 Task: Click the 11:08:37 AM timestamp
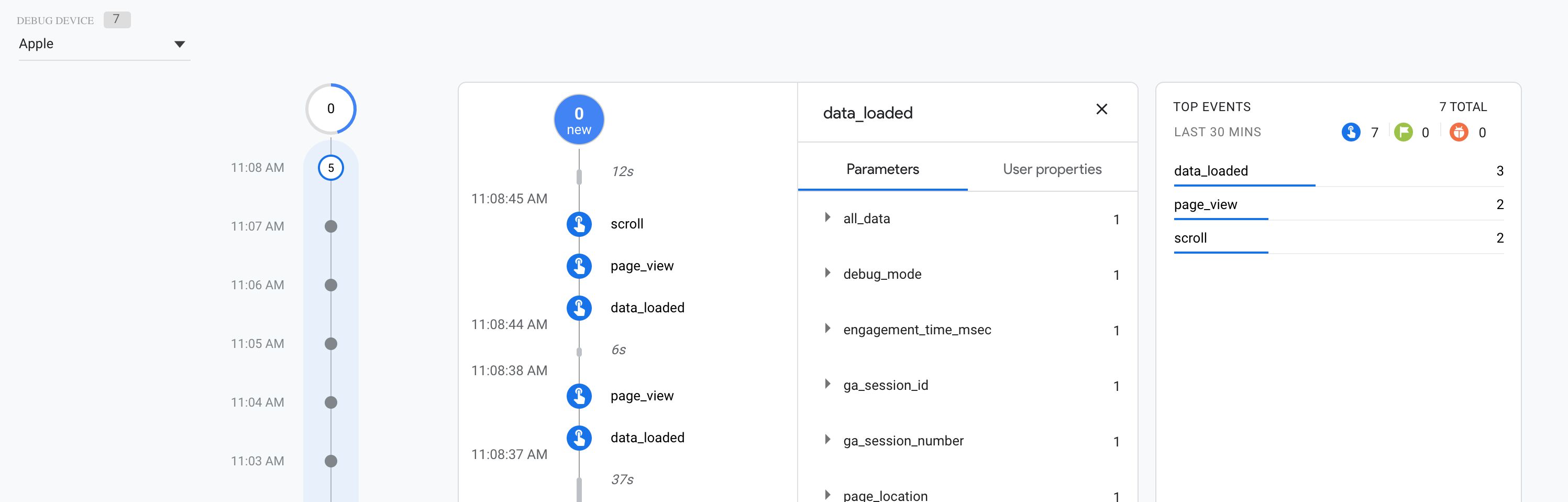pos(509,454)
